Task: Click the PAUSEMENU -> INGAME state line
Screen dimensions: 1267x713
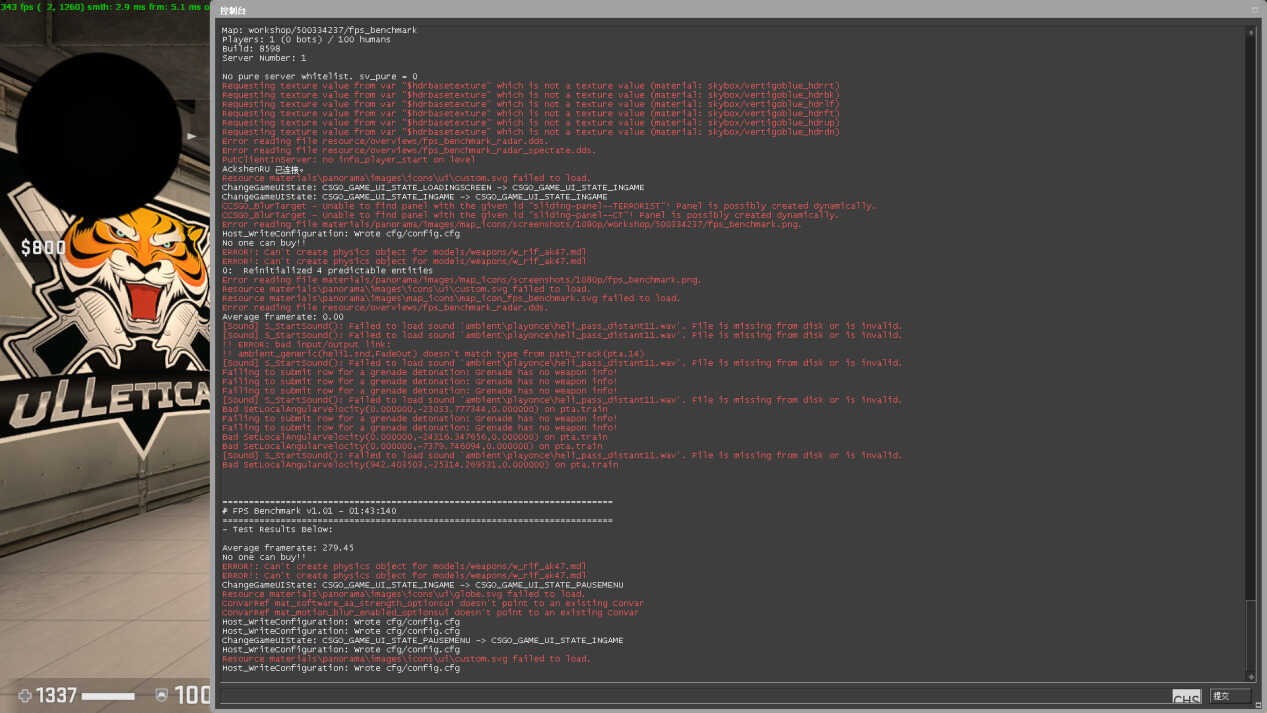Action: click(423, 640)
